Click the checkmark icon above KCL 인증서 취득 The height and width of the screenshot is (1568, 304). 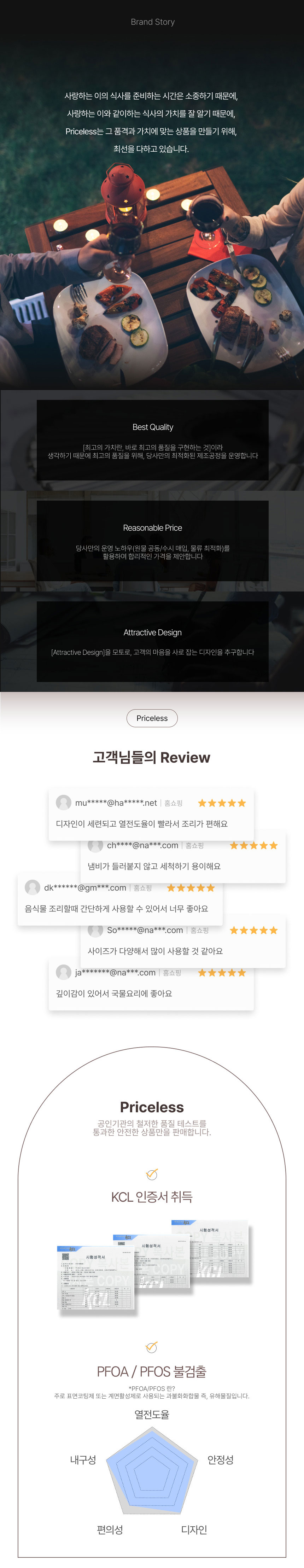coord(152,1173)
